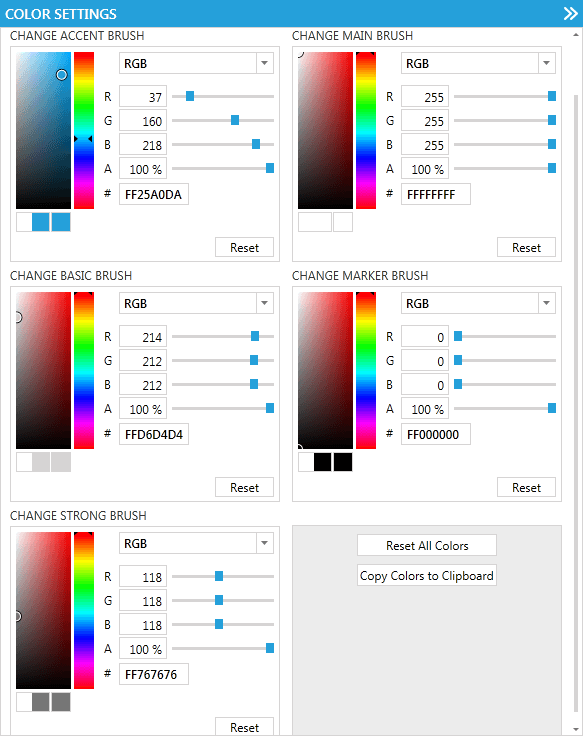585x737 pixels.
Task: Click the Accent Brush green channel slider handle
Action: [235, 120]
